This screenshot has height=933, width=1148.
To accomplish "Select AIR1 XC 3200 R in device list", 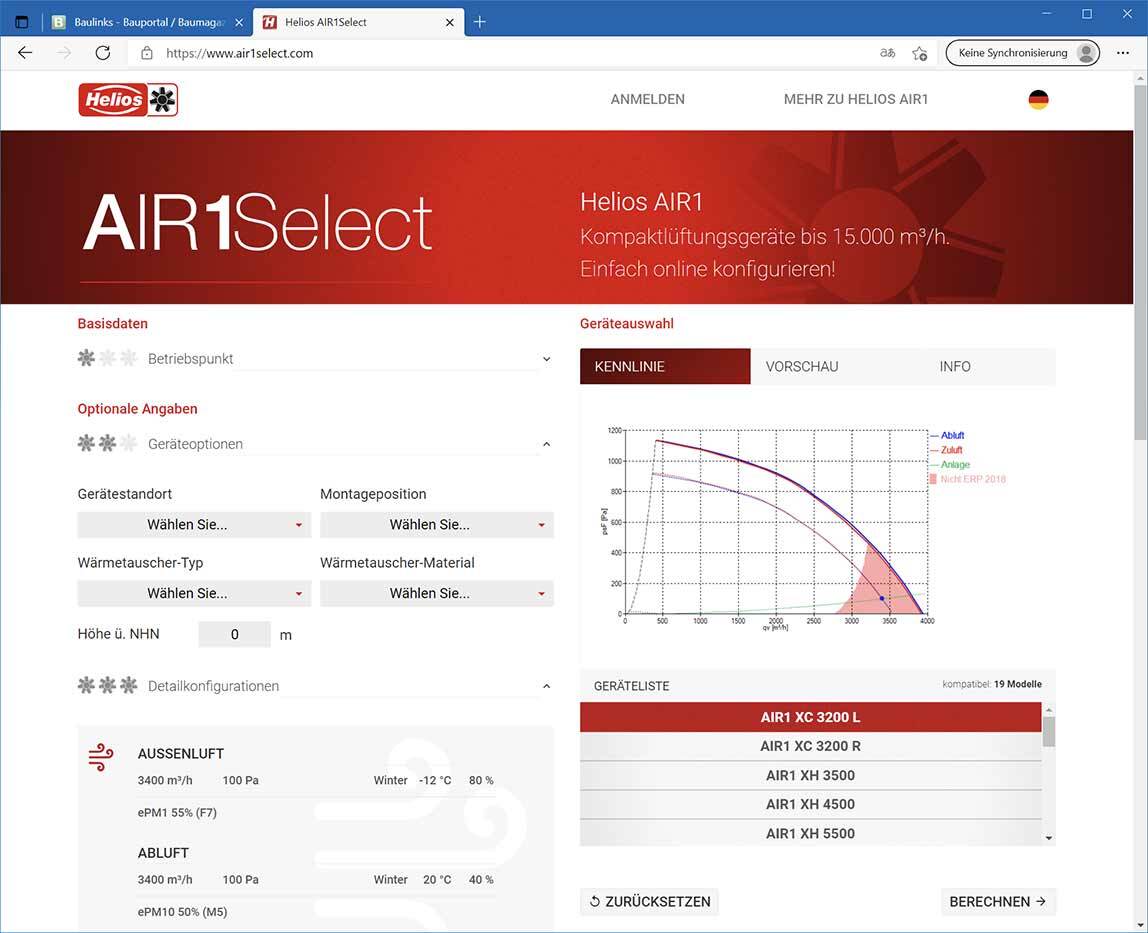I will (810, 746).
